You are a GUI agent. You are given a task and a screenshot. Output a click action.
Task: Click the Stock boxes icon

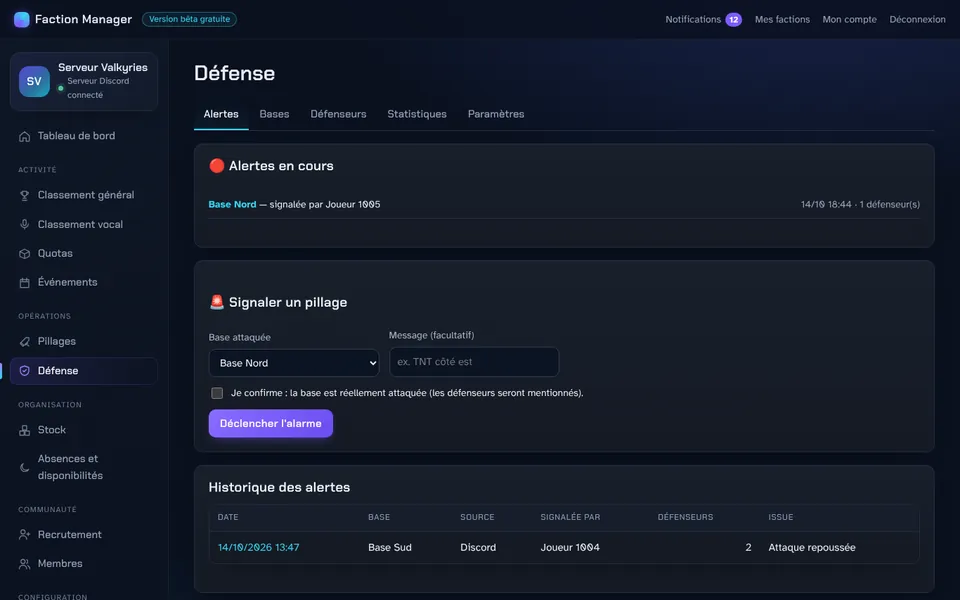[x=24, y=430]
